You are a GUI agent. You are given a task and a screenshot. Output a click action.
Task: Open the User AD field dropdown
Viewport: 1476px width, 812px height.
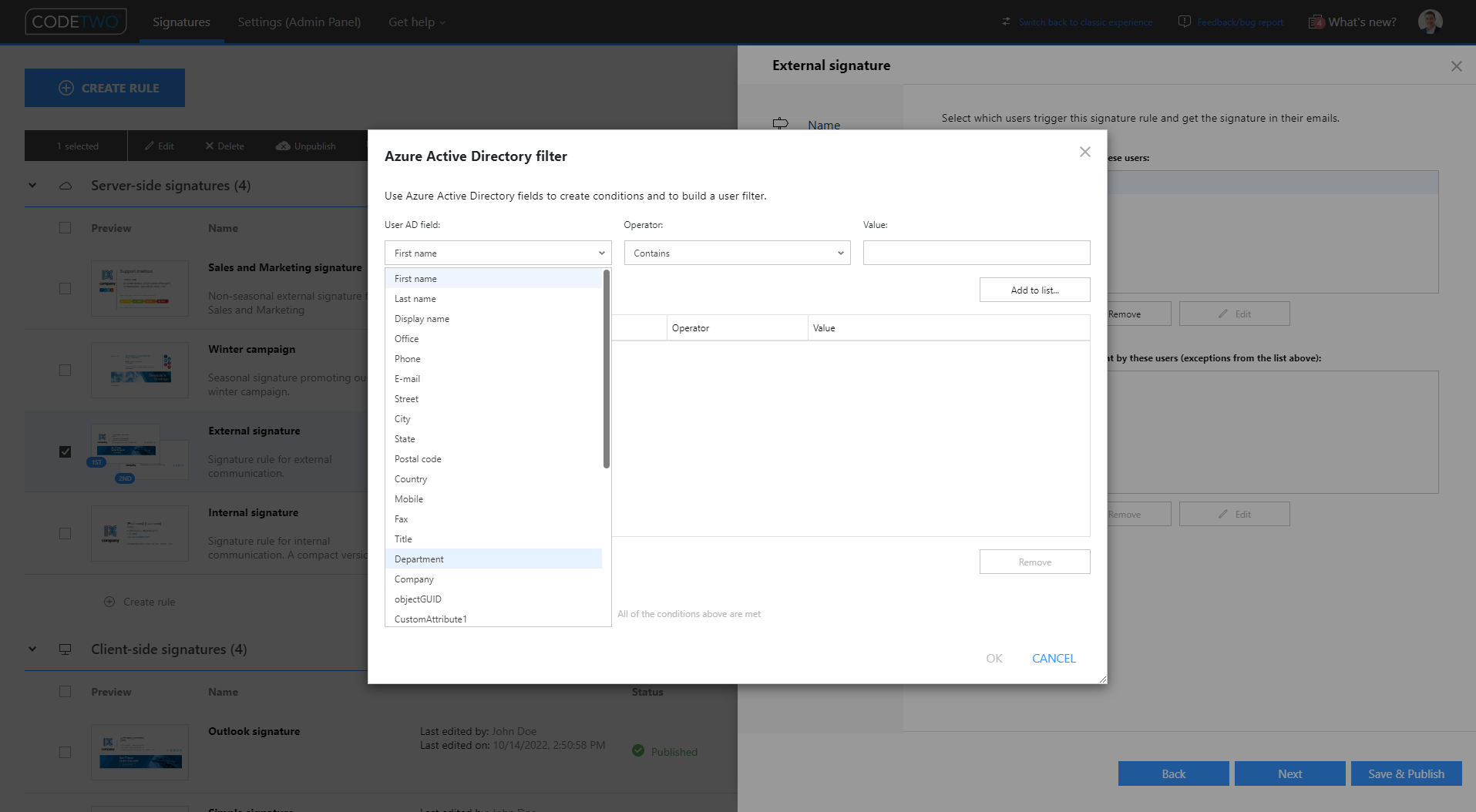click(x=498, y=253)
